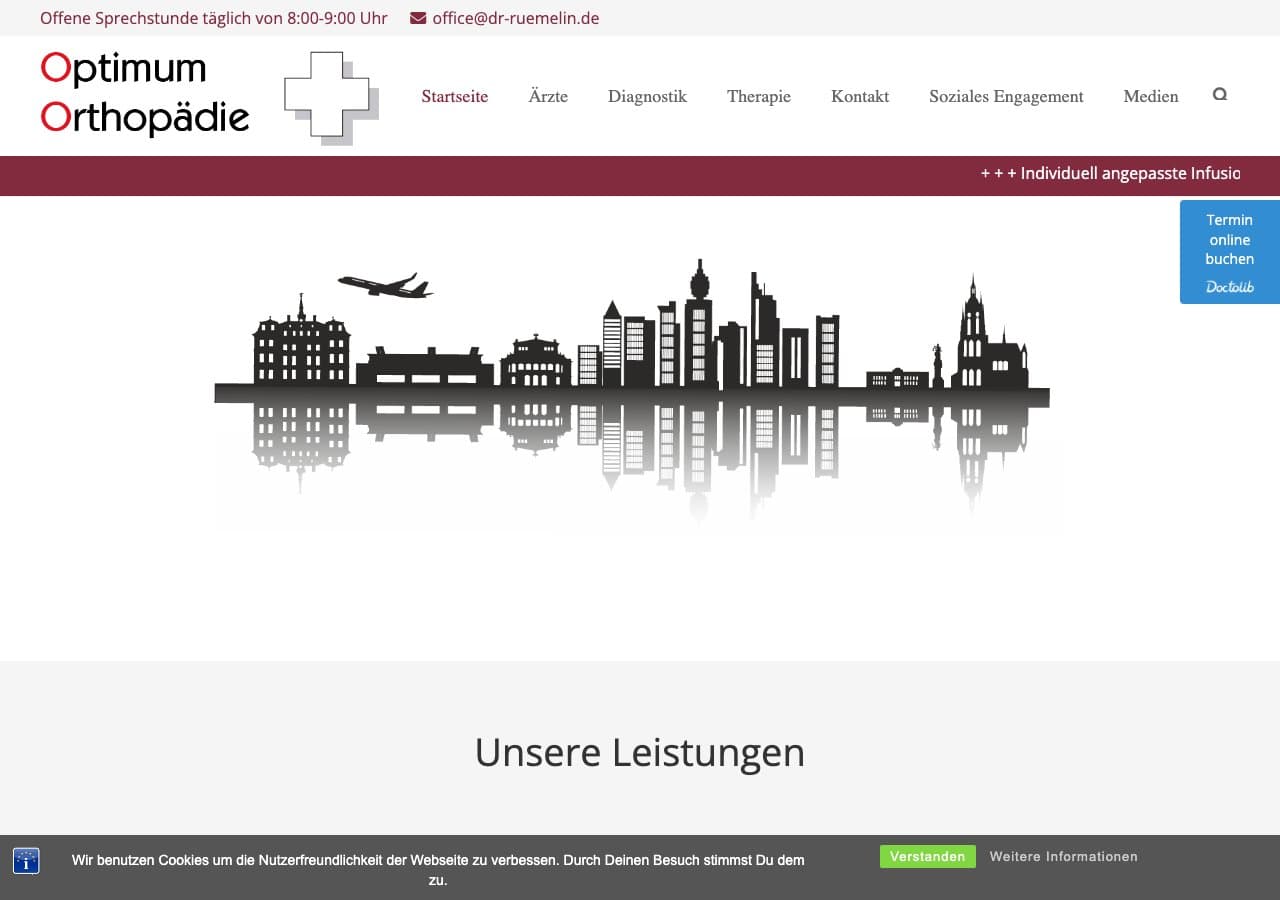This screenshot has height=900, width=1280.
Task: Click the medical cross icon in the header
Action: pos(329,95)
